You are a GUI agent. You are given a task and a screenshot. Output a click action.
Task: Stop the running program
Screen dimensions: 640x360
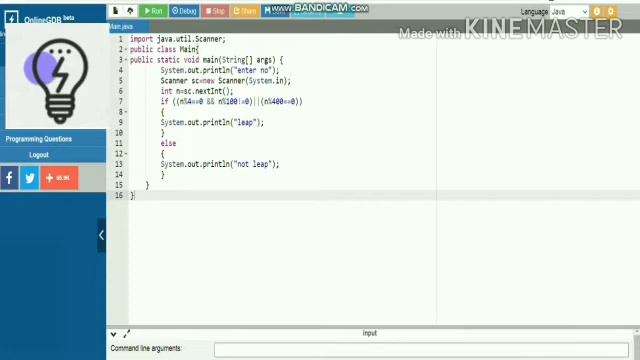coord(215,11)
